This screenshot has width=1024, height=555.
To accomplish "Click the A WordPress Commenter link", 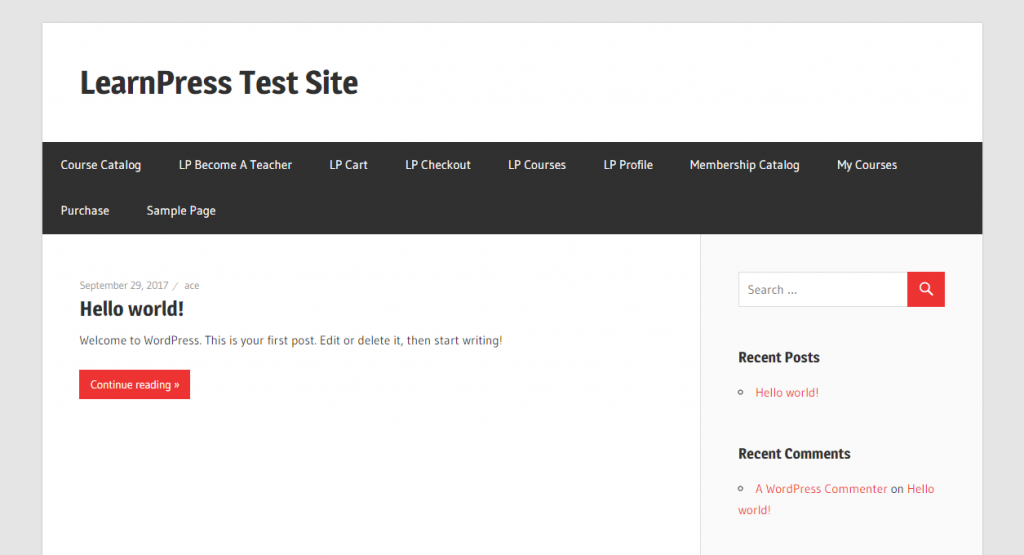I will (821, 488).
